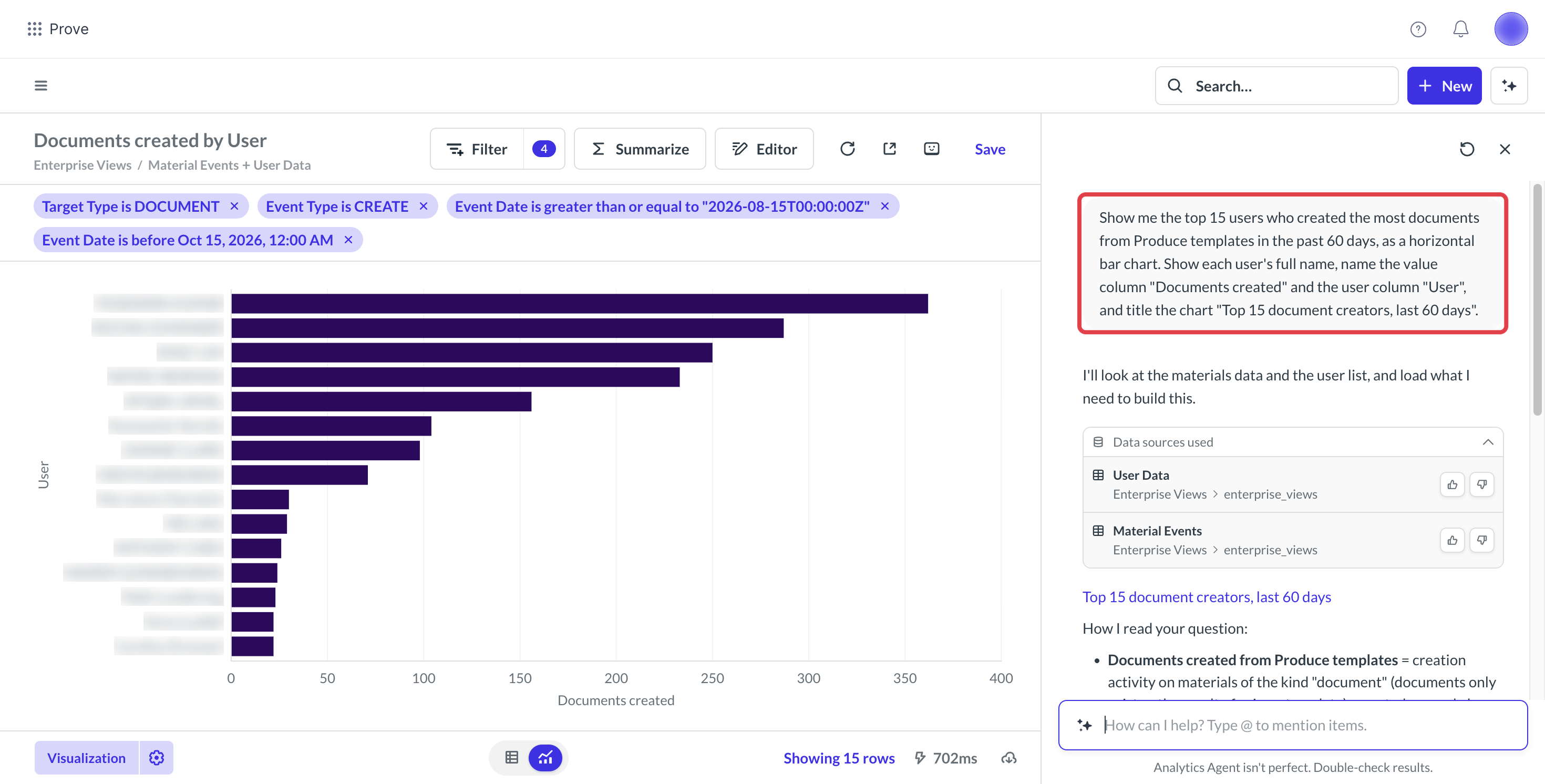Viewport: 1545px width, 784px height.
Task: Focus the Search field
Action: (x=1276, y=86)
